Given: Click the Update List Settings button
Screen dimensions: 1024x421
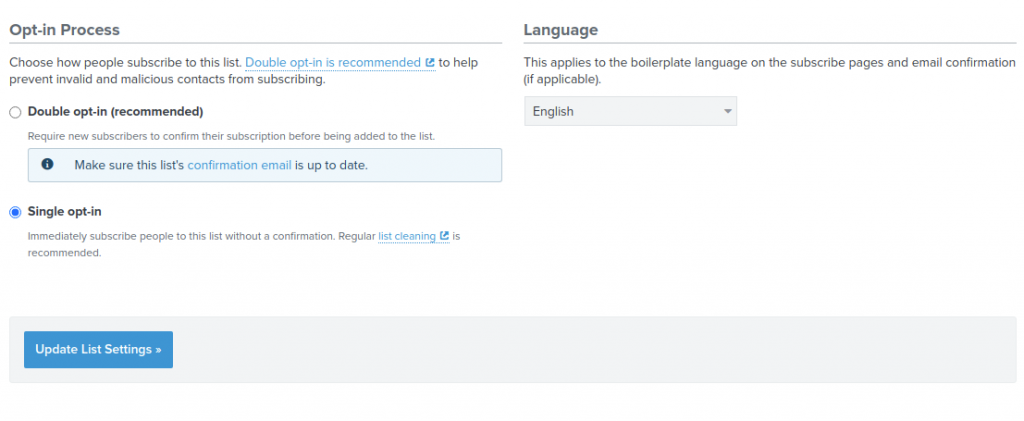Looking at the screenshot, I should [x=99, y=349].
